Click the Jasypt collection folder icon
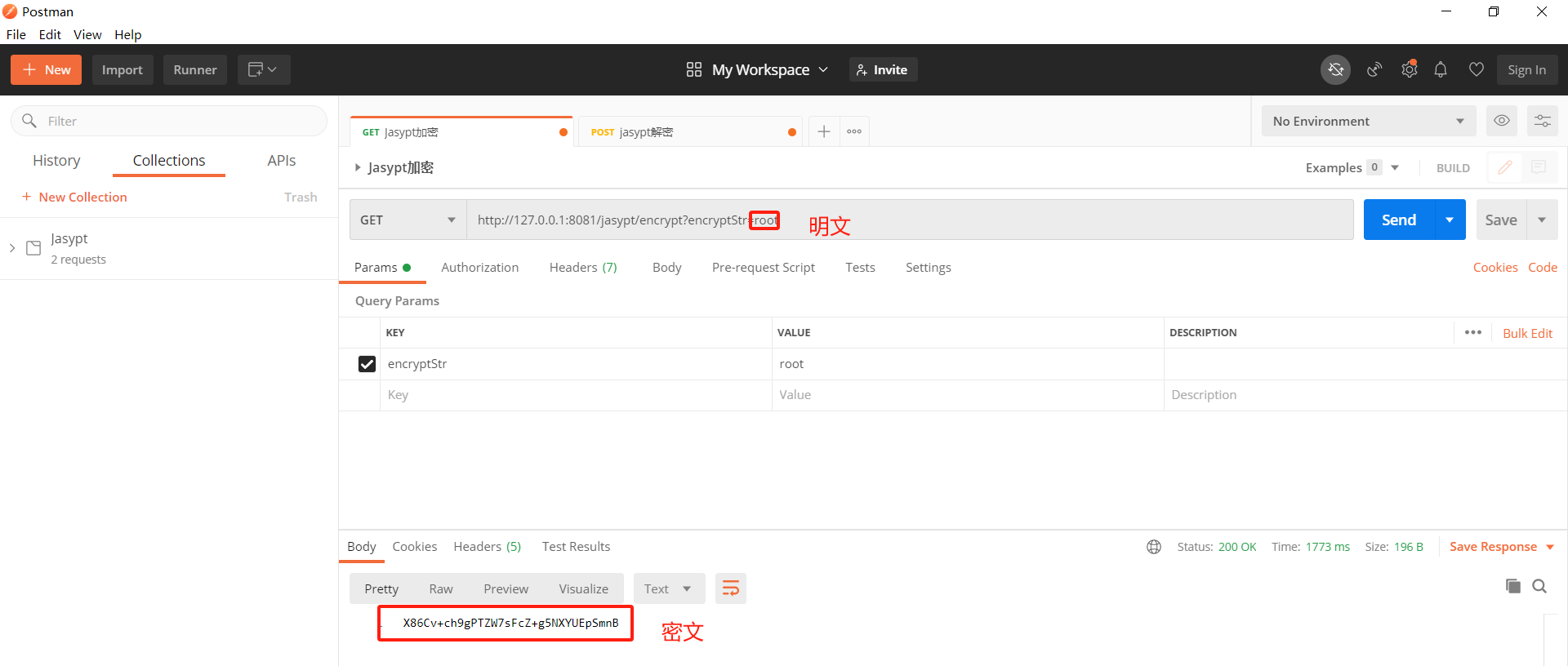Viewport: 1568px width, 666px height. pyautogui.click(x=33, y=248)
